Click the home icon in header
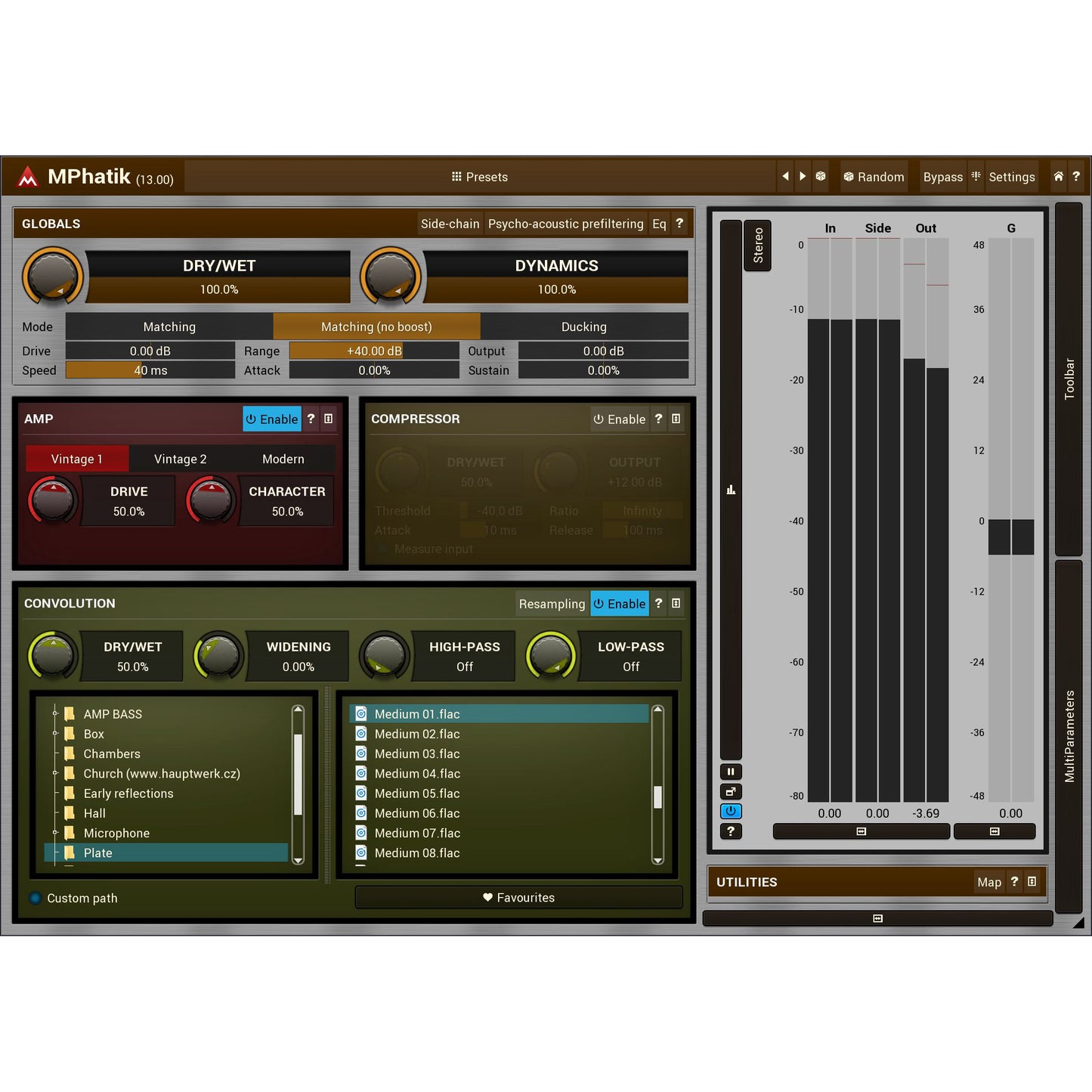Viewport: 1092px width, 1092px height. [1058, 177]
